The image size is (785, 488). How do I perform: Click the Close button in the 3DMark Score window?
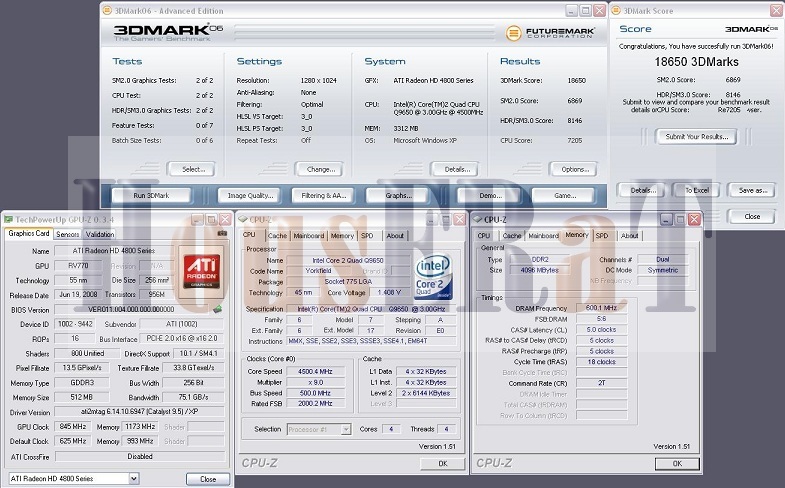point(752,216)
